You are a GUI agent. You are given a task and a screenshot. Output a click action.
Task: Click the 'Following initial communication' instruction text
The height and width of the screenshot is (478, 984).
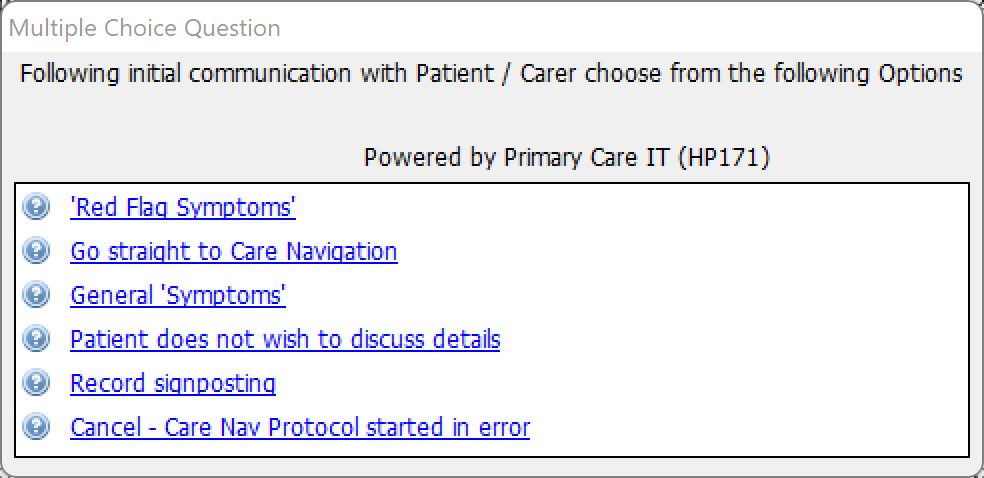tap(491, 74)
